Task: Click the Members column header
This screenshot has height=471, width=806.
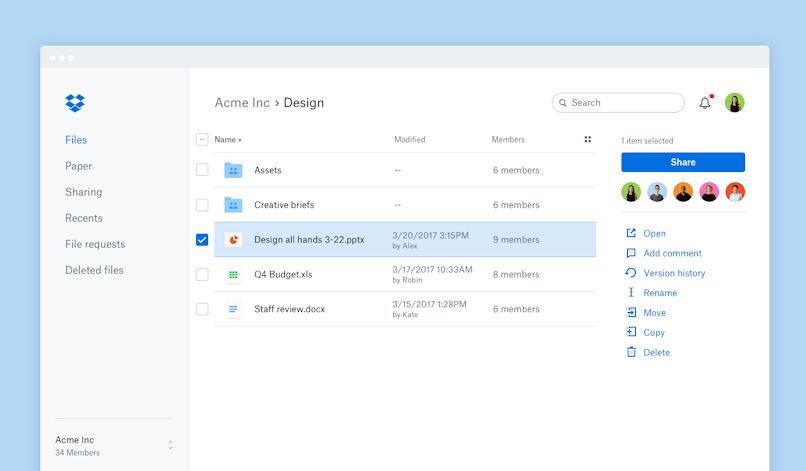Action: (508, 139)
